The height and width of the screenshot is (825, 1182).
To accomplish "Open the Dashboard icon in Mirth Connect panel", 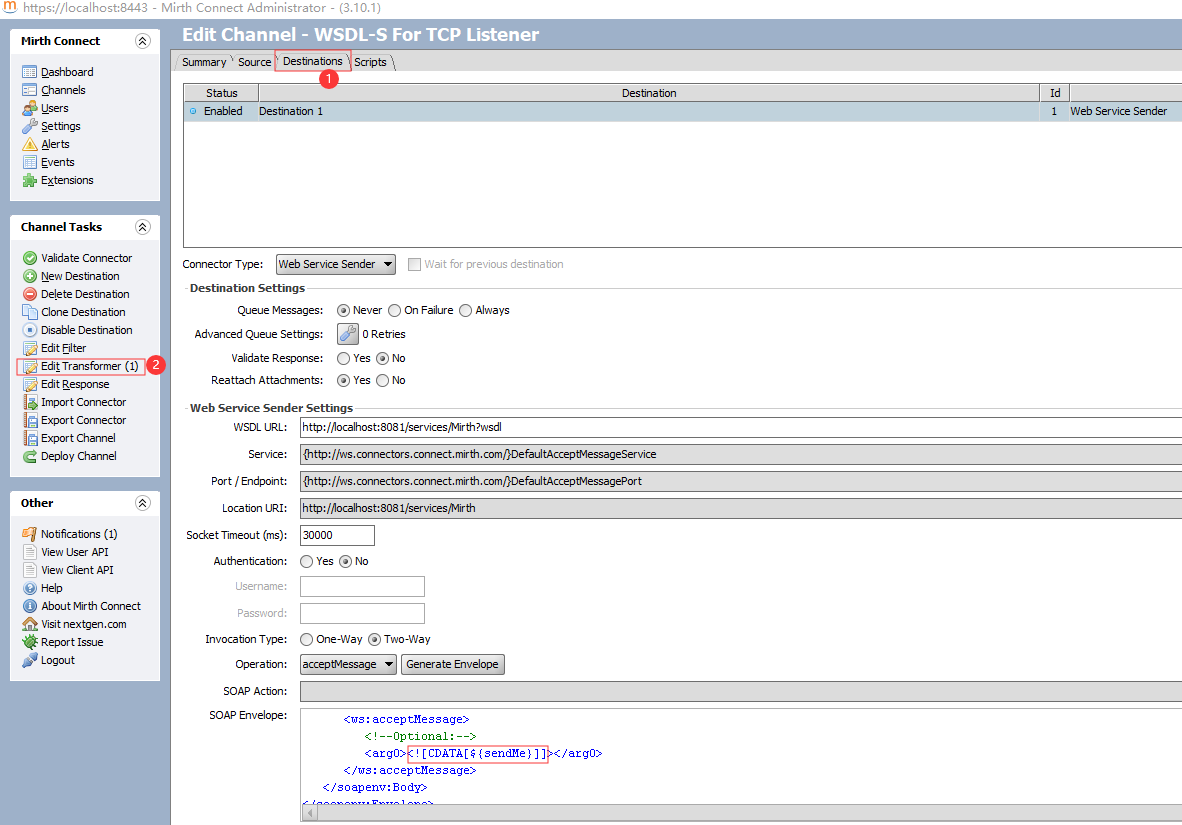I will coord(29,72).
